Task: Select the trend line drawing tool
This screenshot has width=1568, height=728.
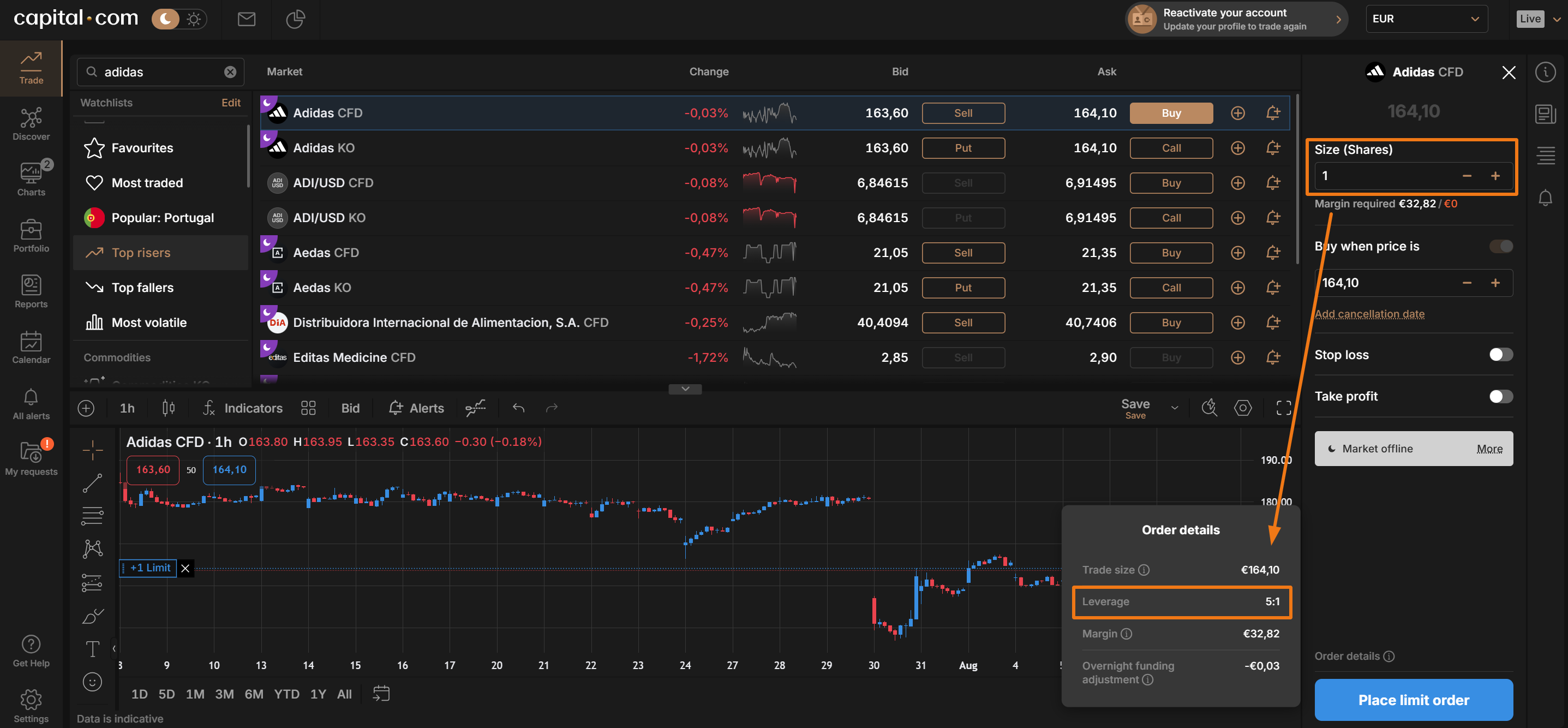Action: [93, 484]
